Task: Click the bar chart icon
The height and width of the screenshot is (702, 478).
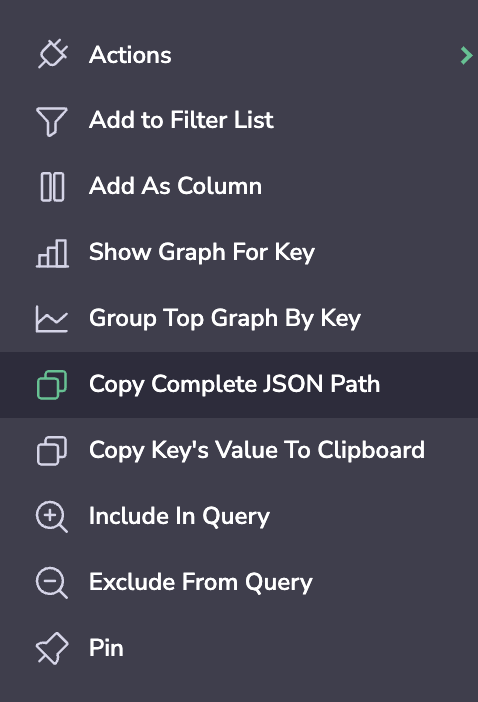Action: click(x=52, y=253)
